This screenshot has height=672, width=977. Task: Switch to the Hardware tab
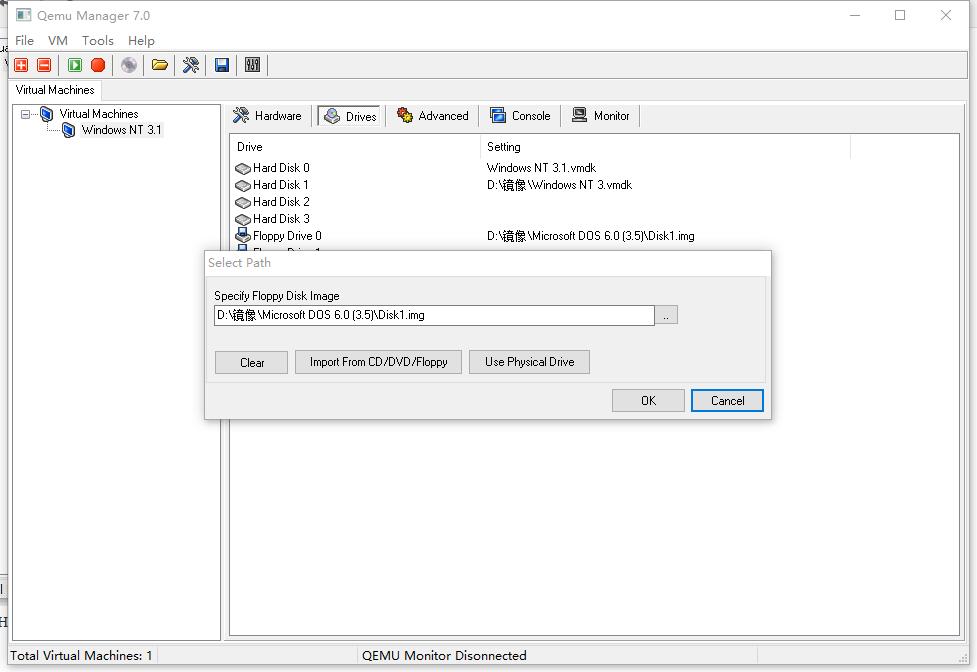pos(267,116)
